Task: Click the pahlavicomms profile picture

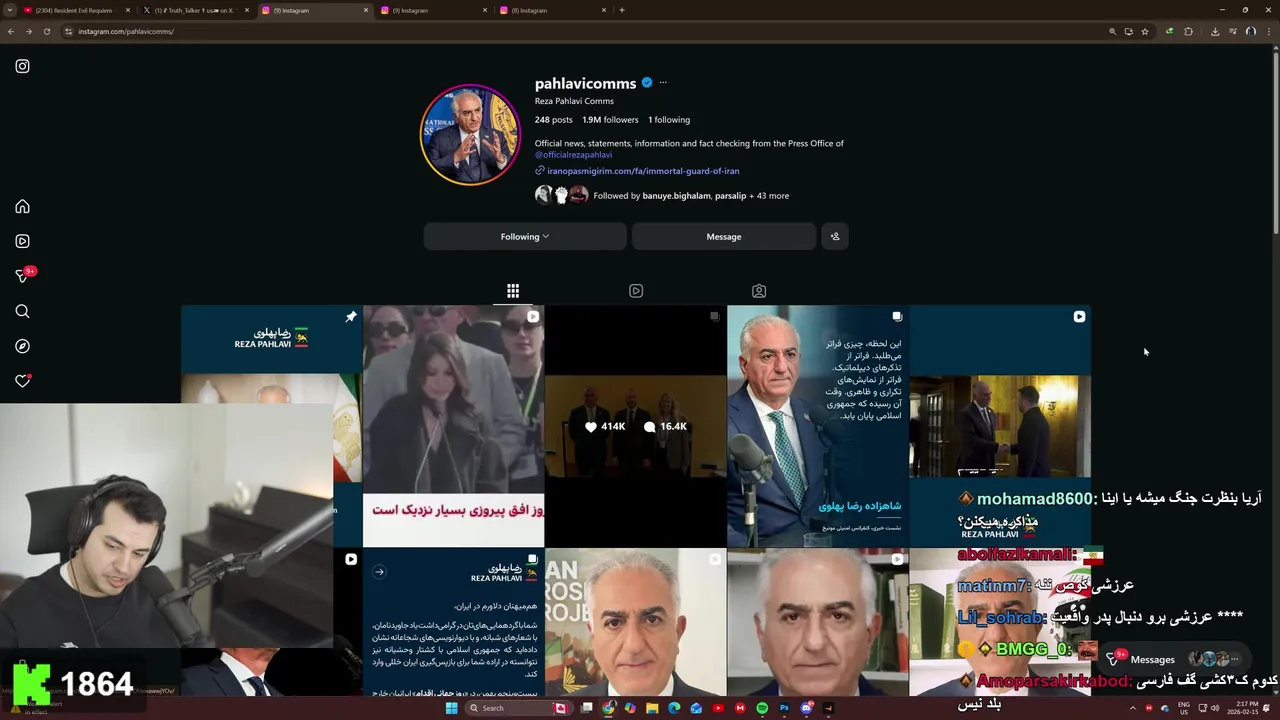Action: 470,135
